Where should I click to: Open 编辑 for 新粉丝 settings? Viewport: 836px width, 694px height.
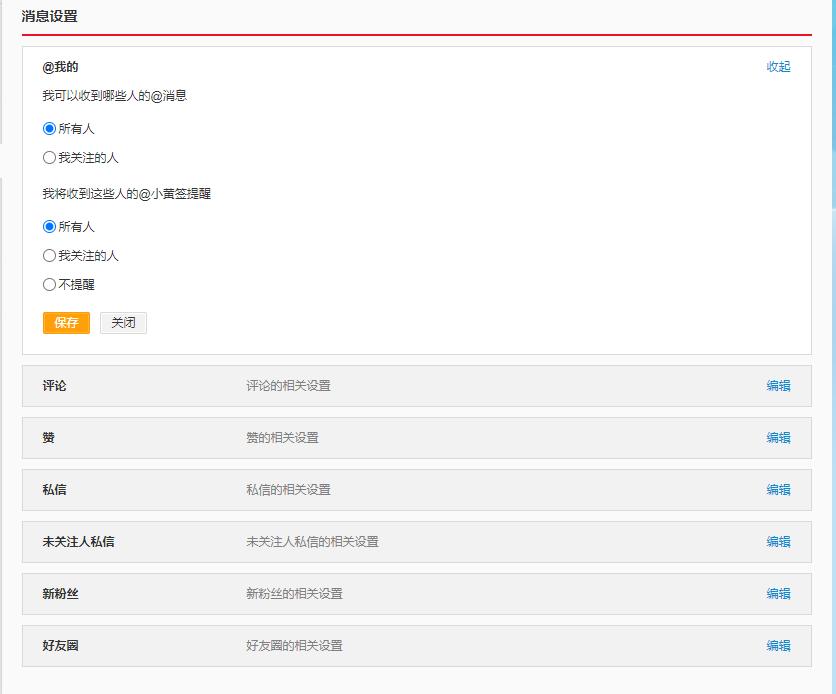coord(779,594)
